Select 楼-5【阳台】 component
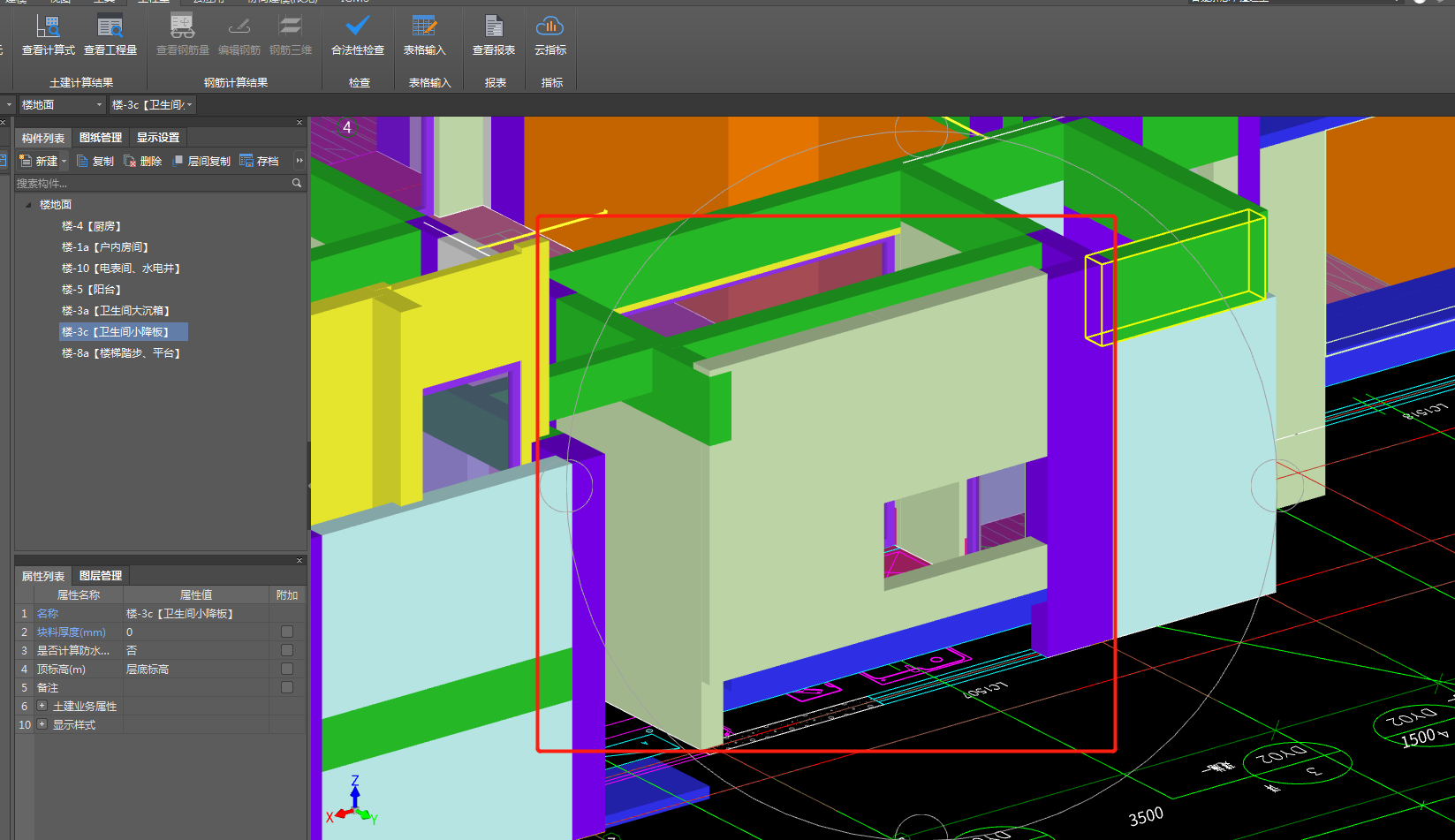This screenshot has height=840, width=1455. pos(91,290)
